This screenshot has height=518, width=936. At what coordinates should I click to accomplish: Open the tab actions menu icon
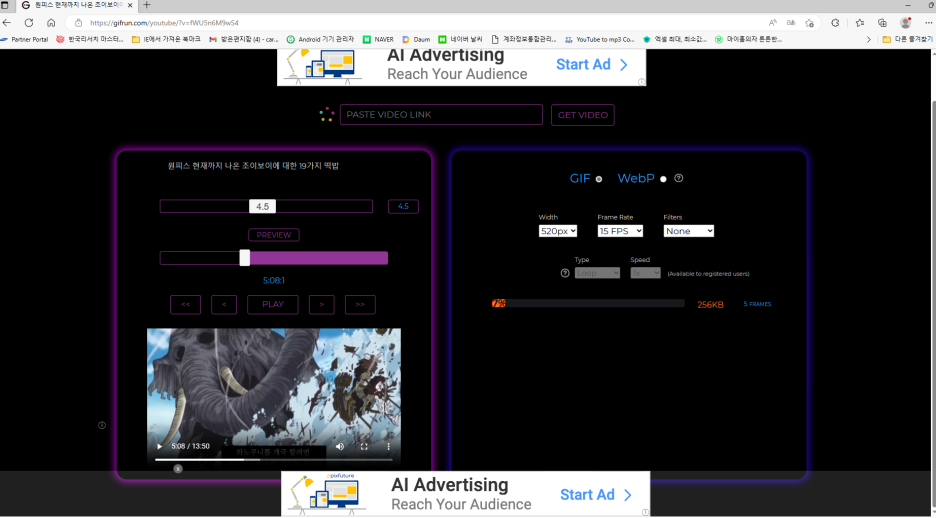pos(5,5)
